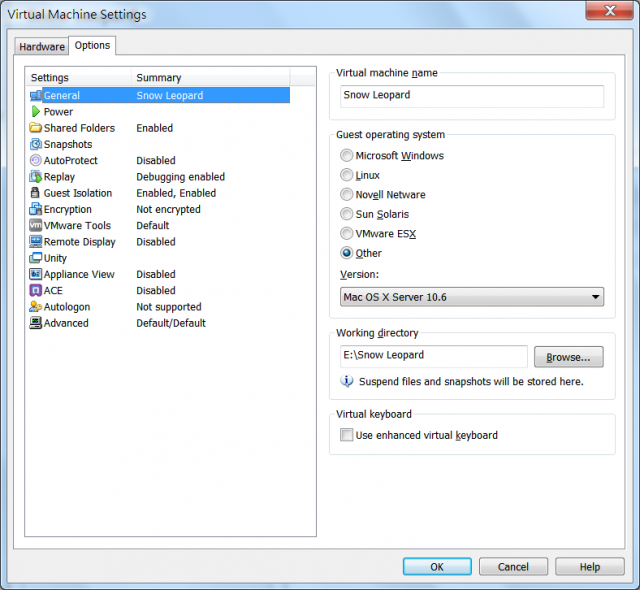Select the Encryption row label
Screen dimensions: 640x590
tap(67, 210)
